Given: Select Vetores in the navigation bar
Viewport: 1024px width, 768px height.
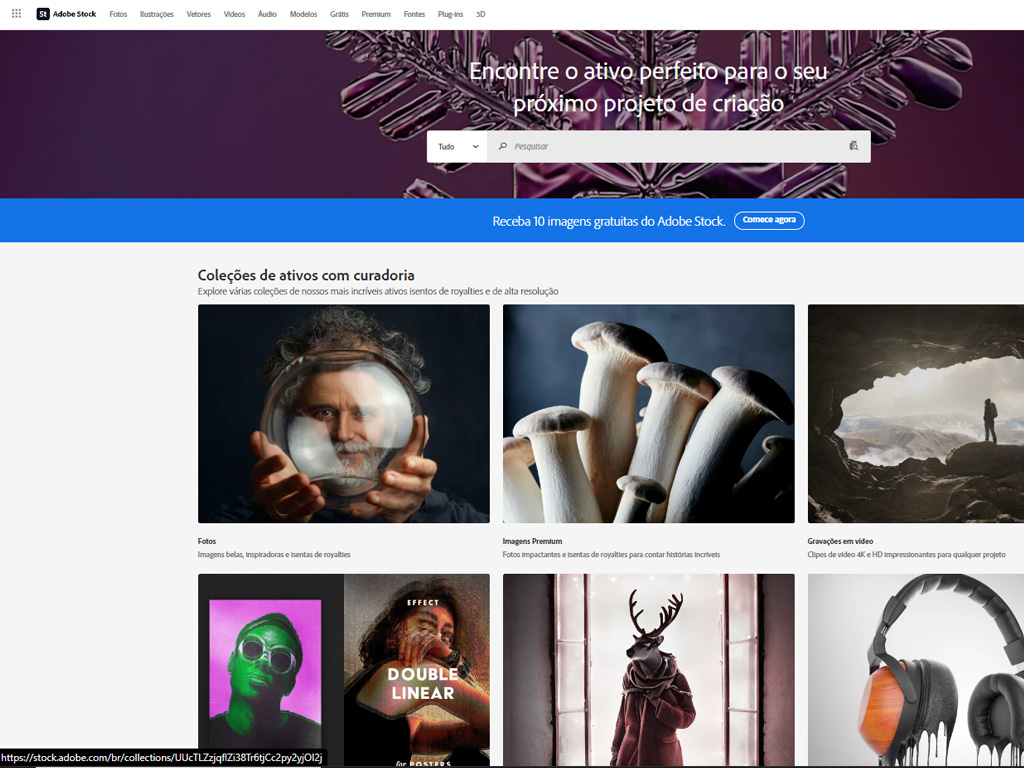Looking at the screenshot, I should click(x=198, y=14).
